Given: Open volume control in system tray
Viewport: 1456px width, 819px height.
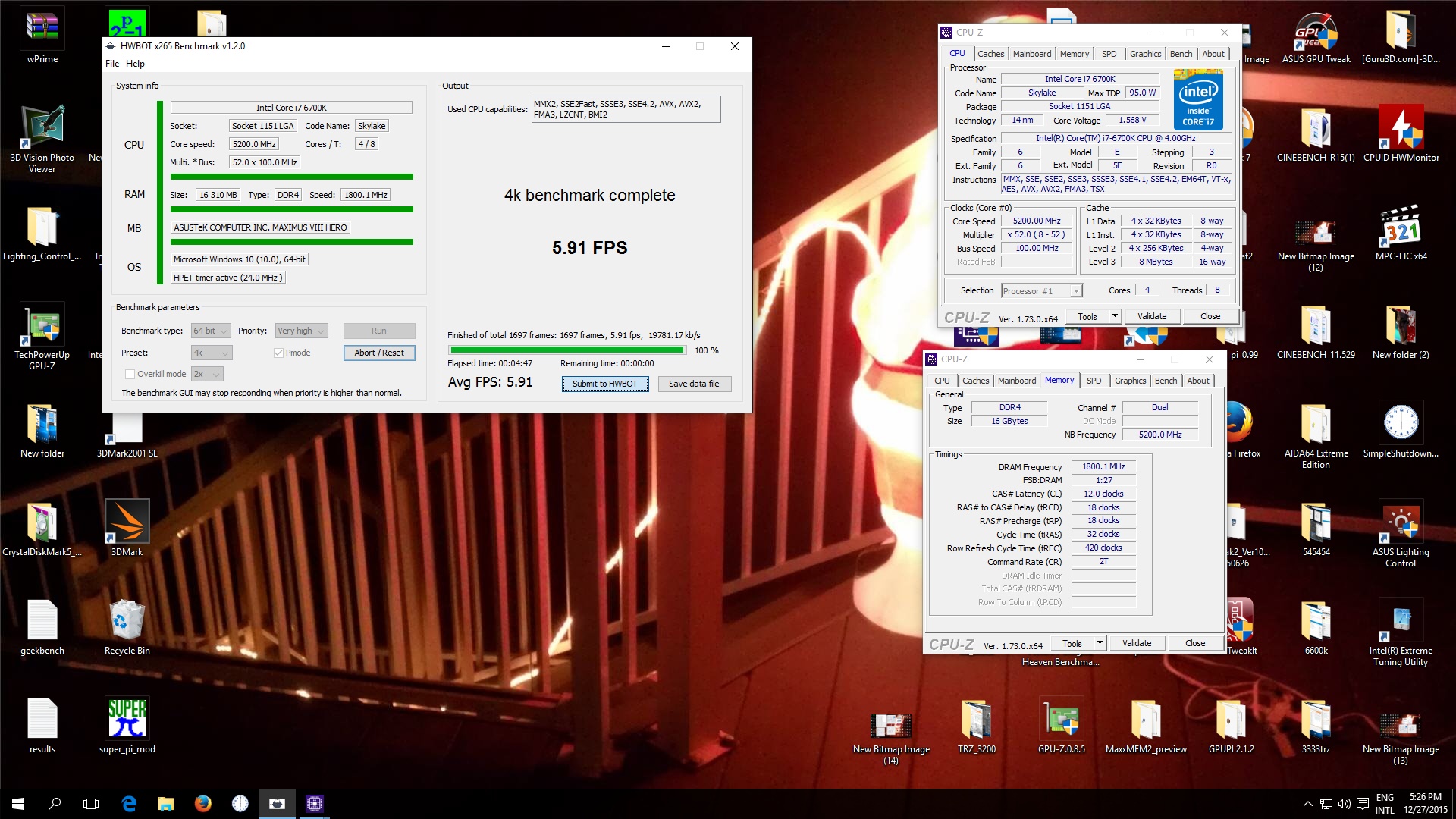Looking at the screenshot, I should (x=1344, y=804).
